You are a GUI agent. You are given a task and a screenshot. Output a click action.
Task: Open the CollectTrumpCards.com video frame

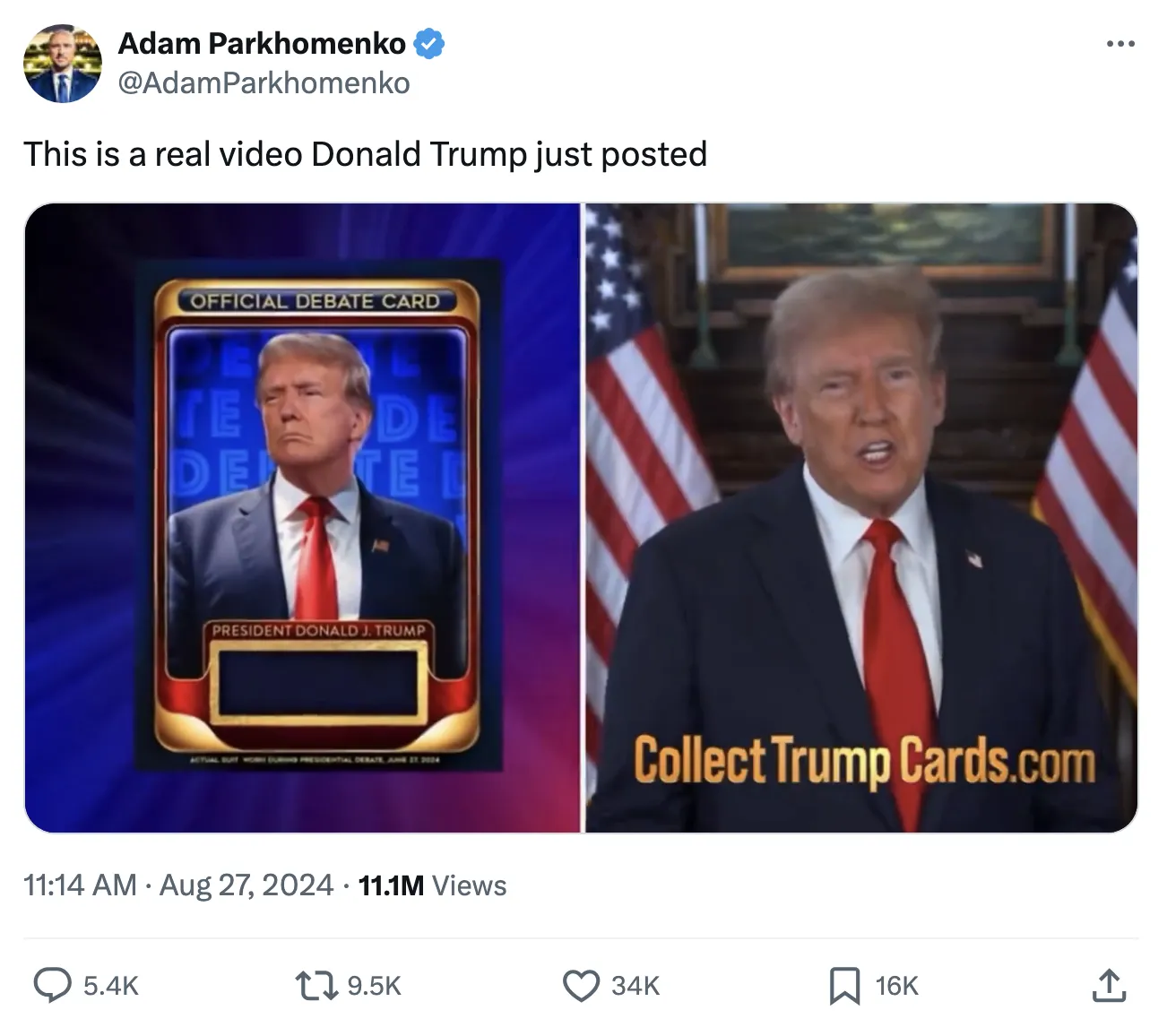[x=861, y=518]
